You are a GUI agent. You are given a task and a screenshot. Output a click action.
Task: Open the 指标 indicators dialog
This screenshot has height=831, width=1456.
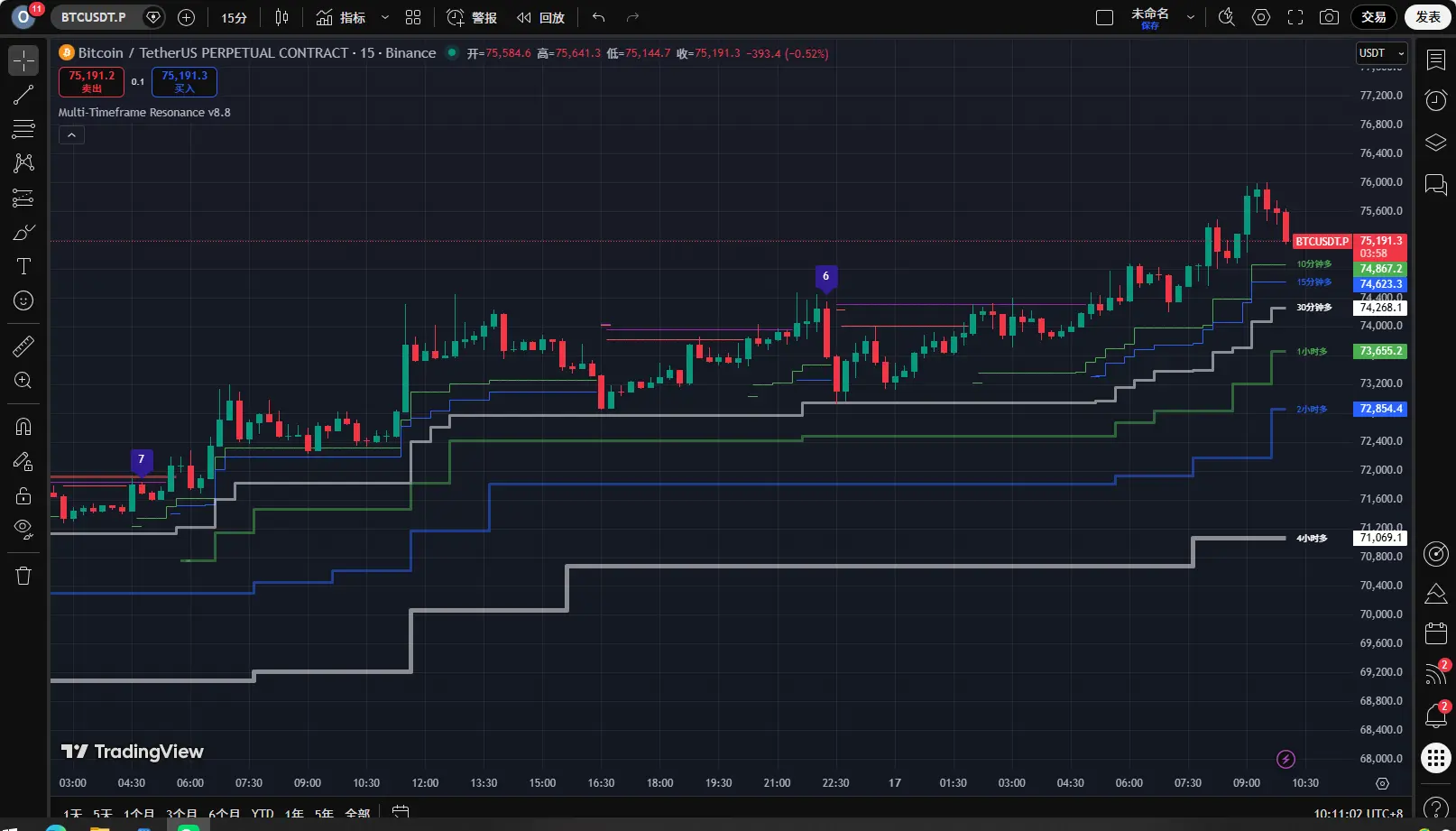(x=341, y=17)
